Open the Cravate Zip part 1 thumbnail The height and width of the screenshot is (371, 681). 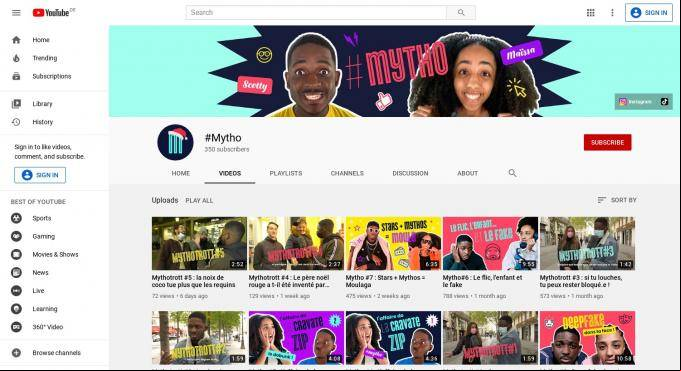(x=393, y=338)
